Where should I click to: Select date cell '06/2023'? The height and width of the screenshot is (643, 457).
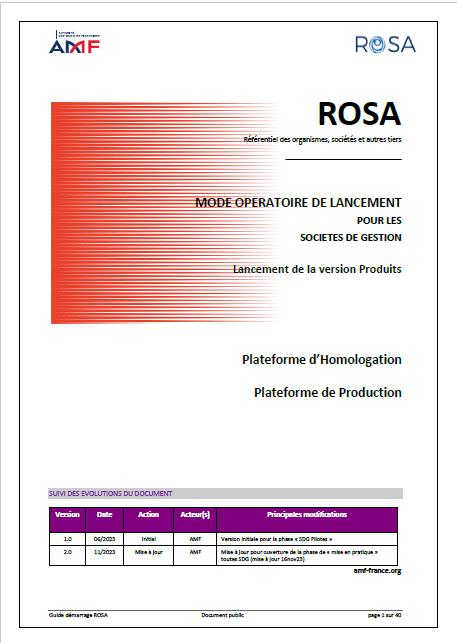[x=105, y=539]
